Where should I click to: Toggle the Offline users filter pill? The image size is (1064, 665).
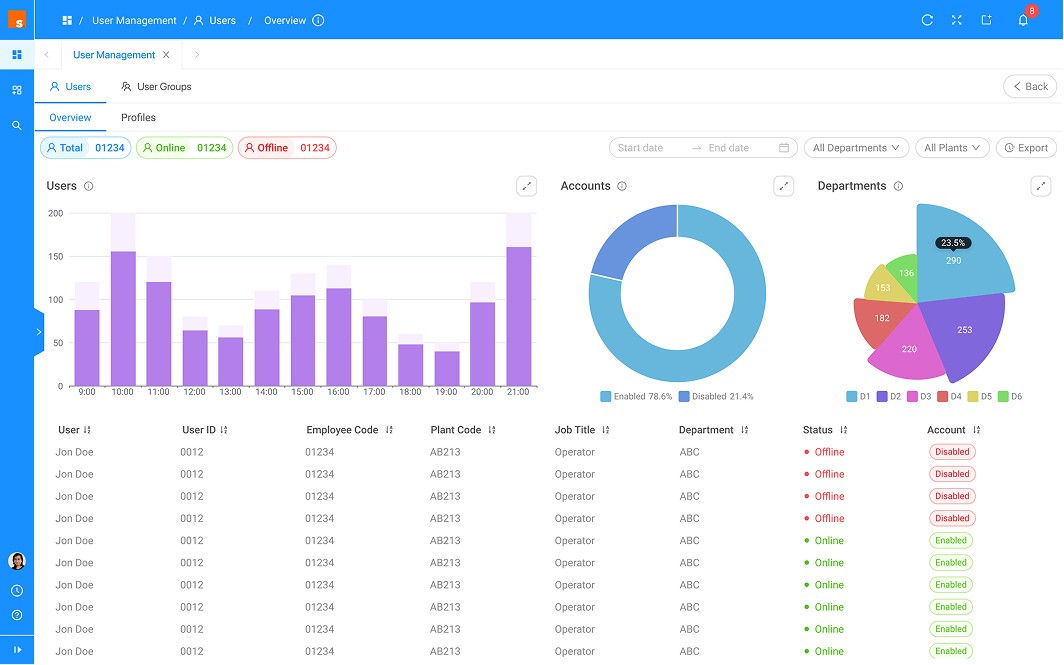[287, 148]
